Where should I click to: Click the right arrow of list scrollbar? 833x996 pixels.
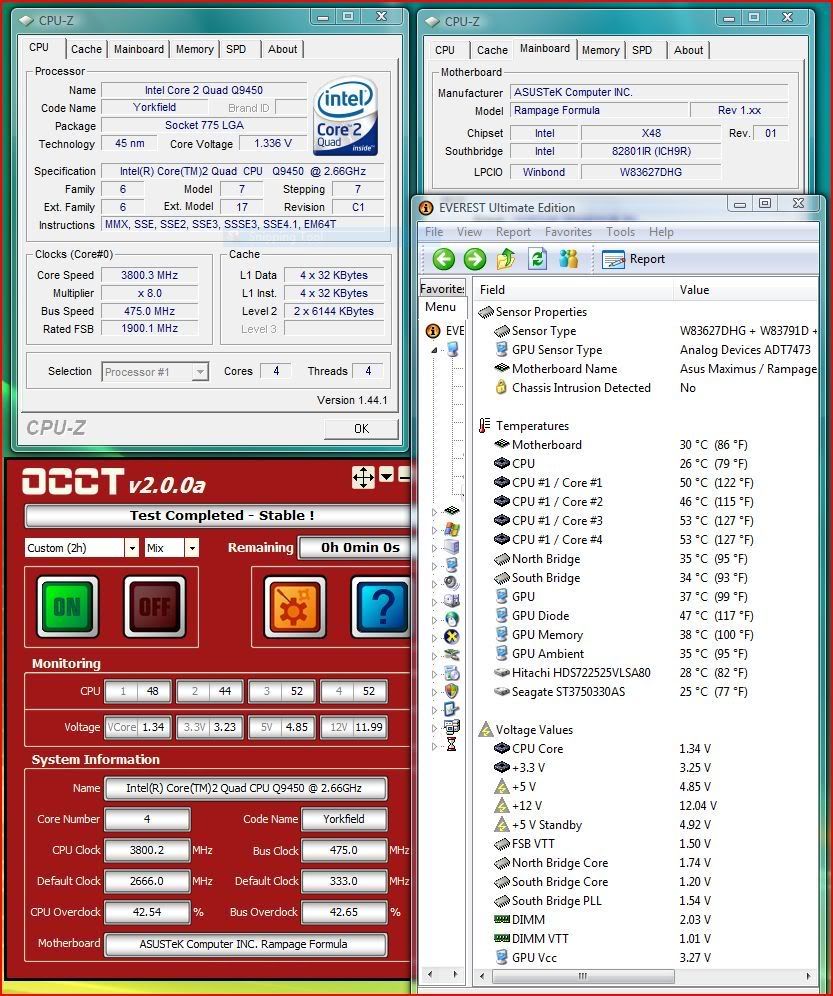coord(808,975)
